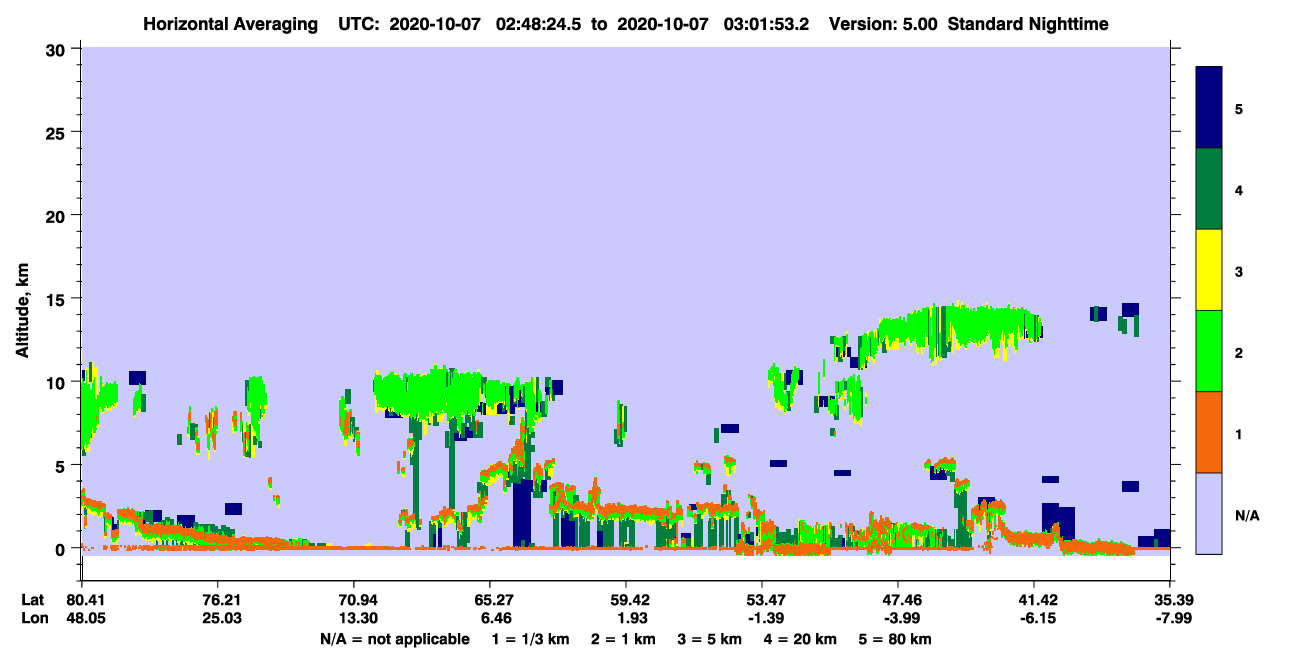This screenshot has width=1300, height=667.
Task: Click '2 = 1 km' legend entry
Action: (x=626, y=639)
